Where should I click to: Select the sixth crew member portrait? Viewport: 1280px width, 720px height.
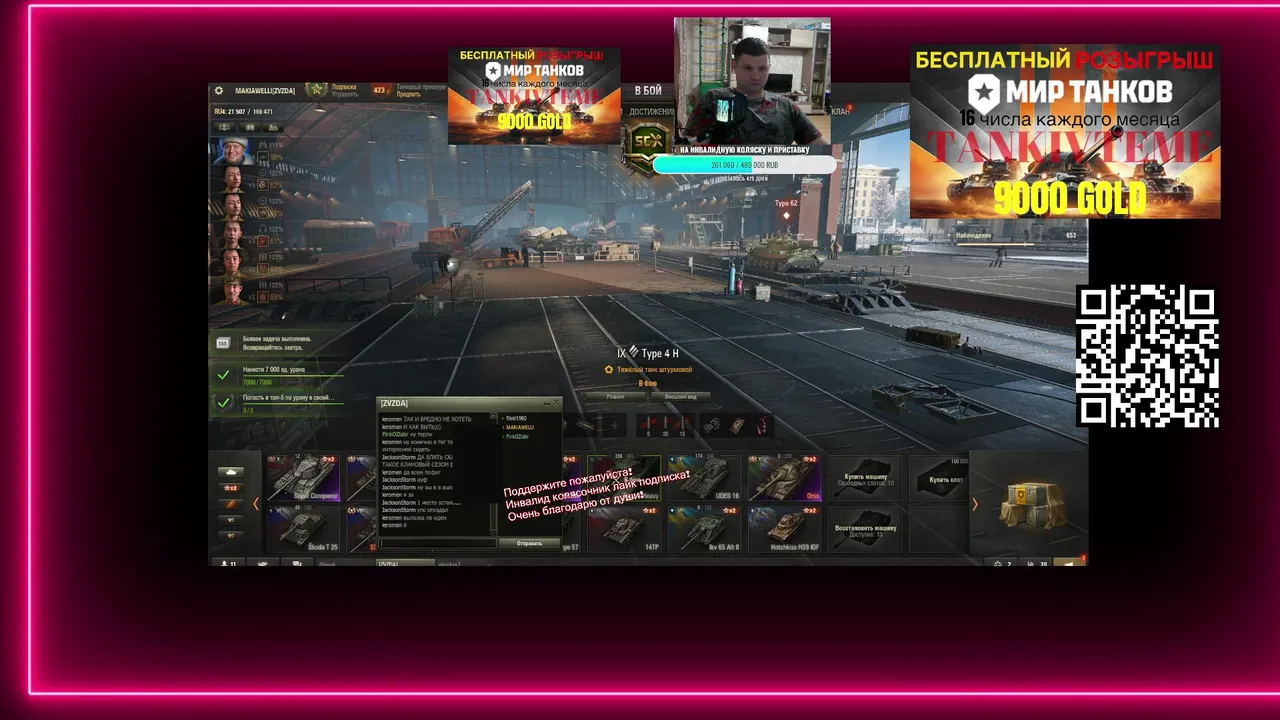(231, 290)
